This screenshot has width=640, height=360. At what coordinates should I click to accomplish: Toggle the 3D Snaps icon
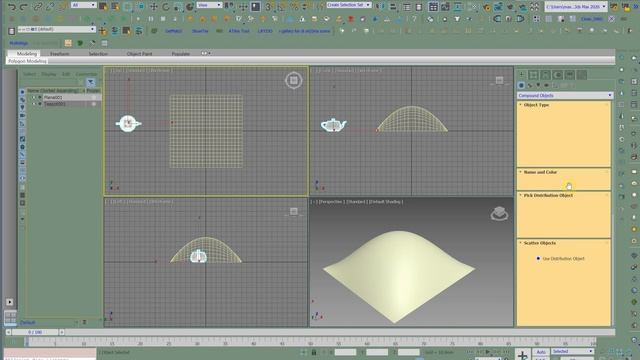268,7
